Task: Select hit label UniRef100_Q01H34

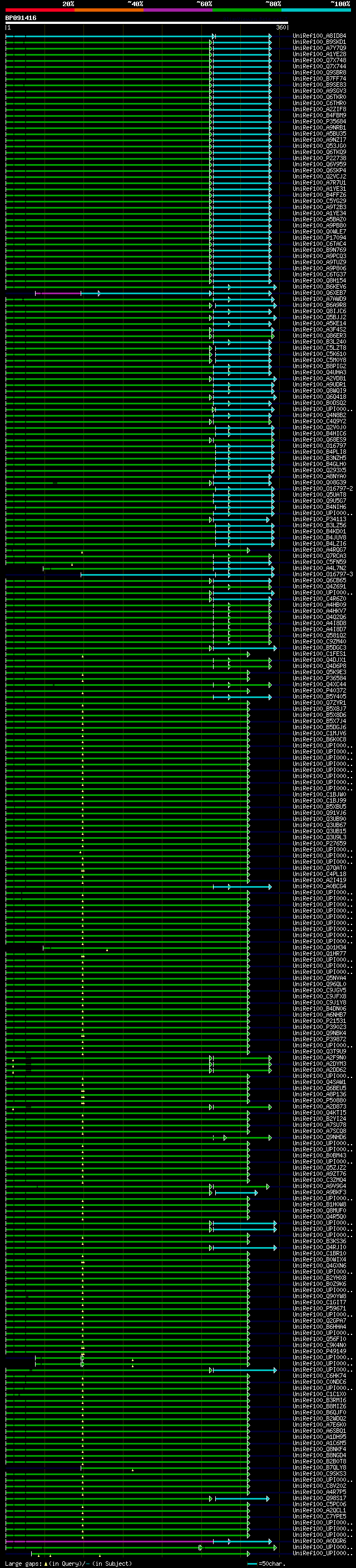Action: point(319,947)
